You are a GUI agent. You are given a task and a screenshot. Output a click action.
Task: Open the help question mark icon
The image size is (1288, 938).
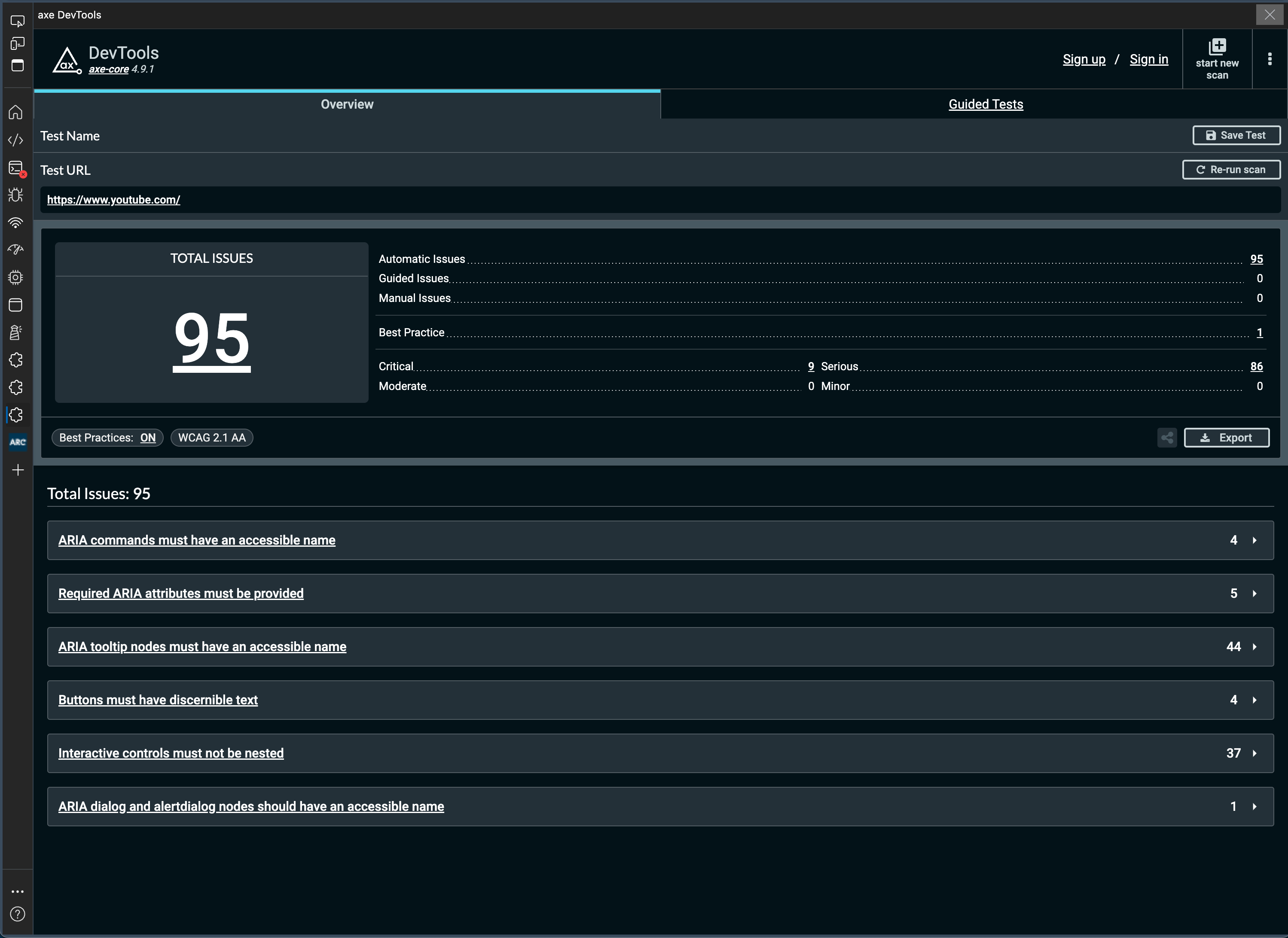[x=18, y=914]
